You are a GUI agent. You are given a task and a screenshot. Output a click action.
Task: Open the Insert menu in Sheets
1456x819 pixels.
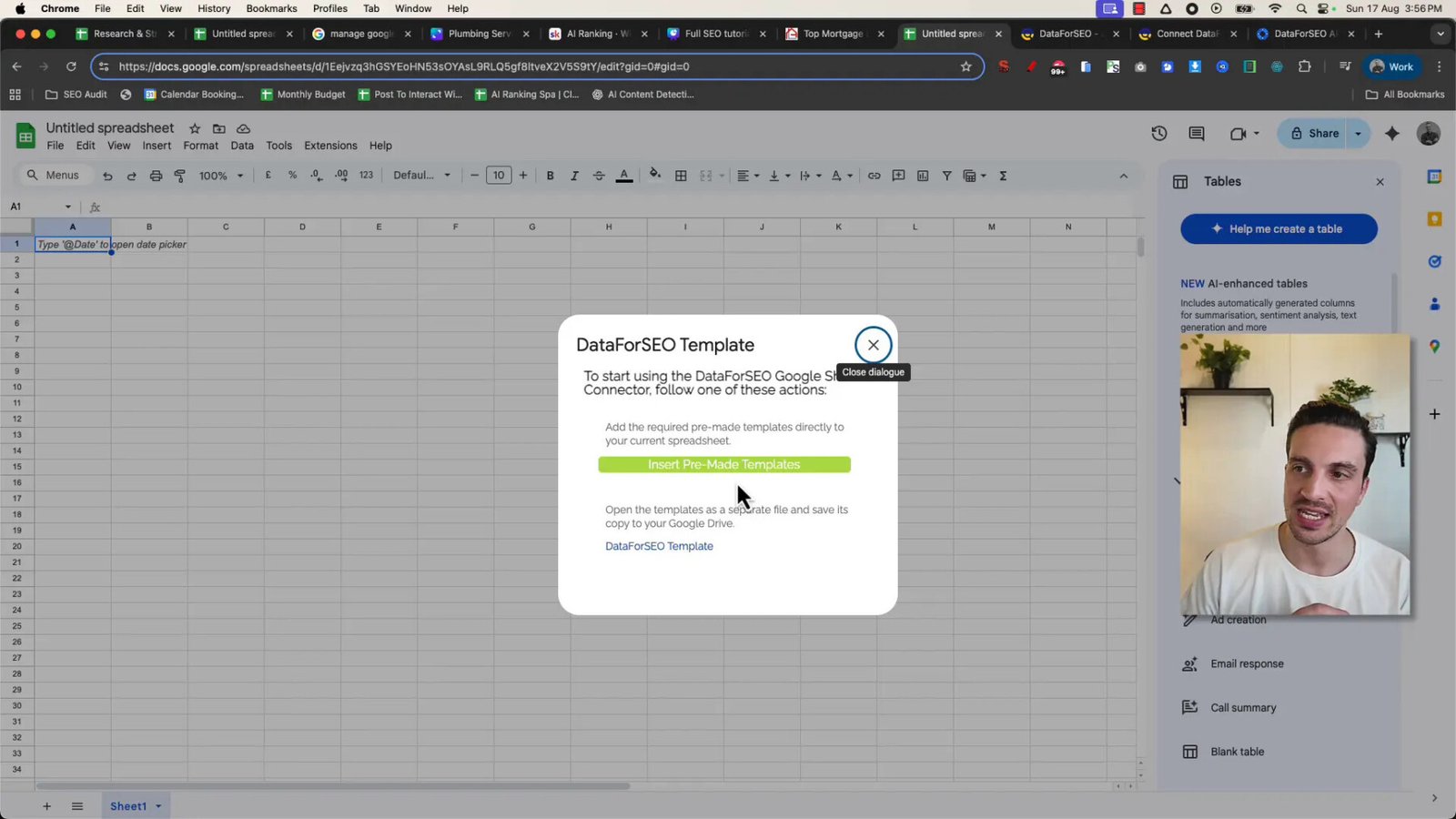click(x=157, y=146)
